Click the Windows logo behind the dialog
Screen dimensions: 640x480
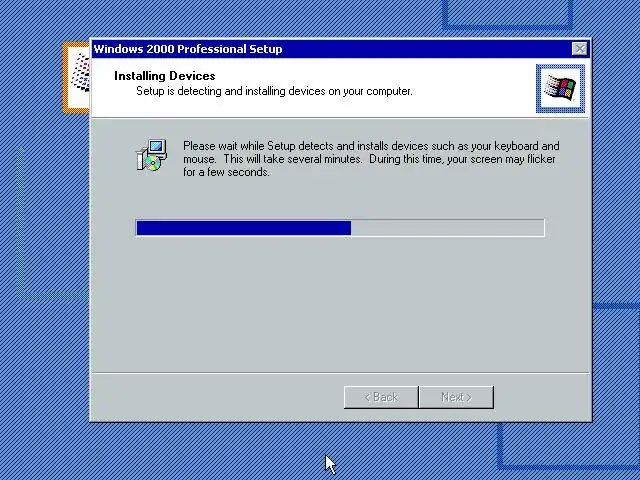77,77
